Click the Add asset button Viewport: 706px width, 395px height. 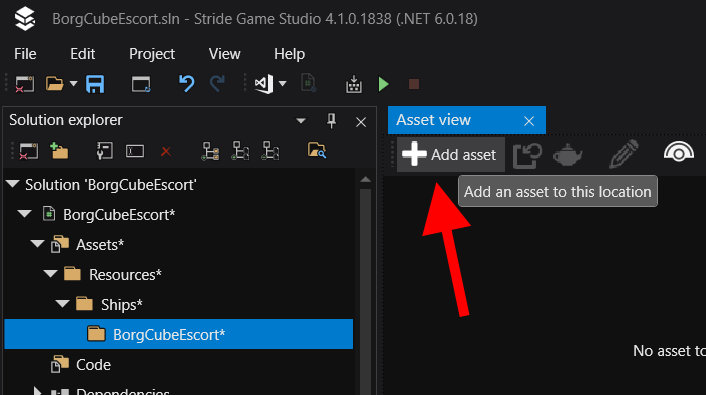(451, 155)
